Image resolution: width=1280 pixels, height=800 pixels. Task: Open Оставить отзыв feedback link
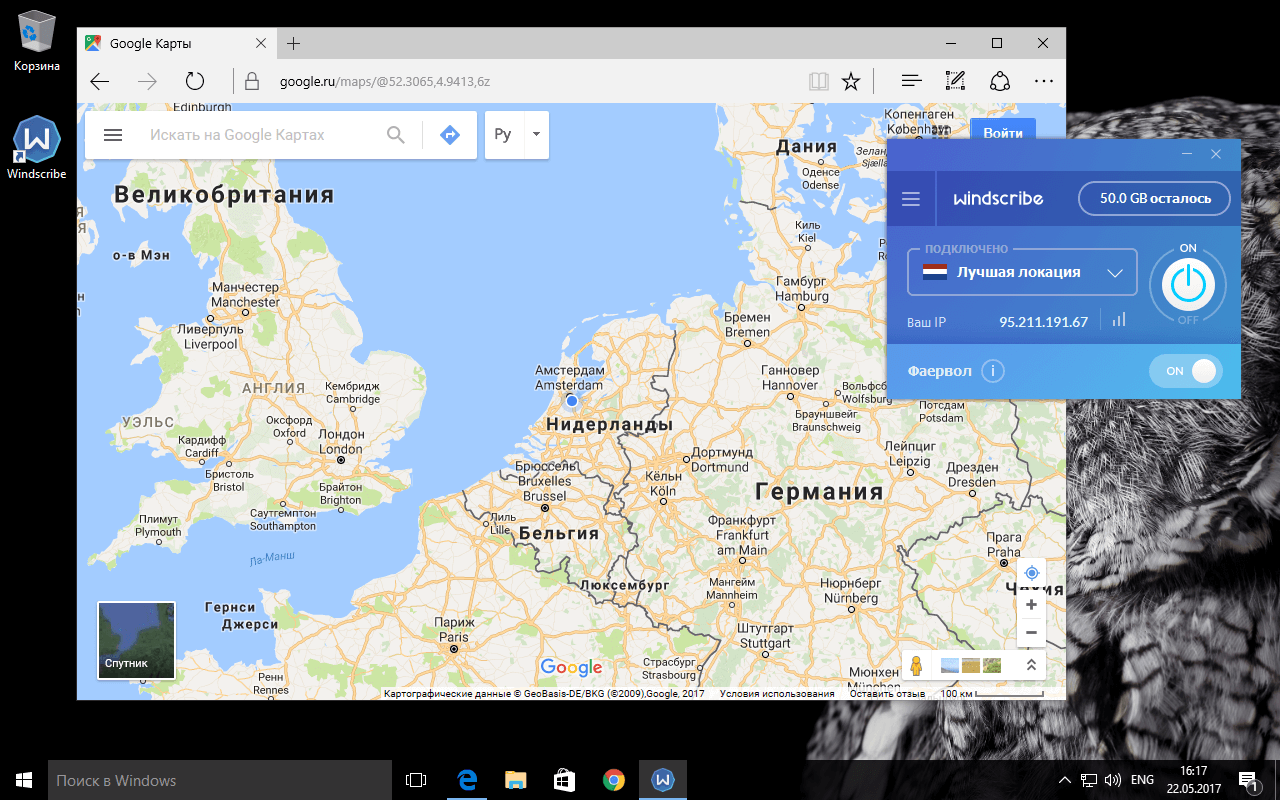[x=887, y=693]
